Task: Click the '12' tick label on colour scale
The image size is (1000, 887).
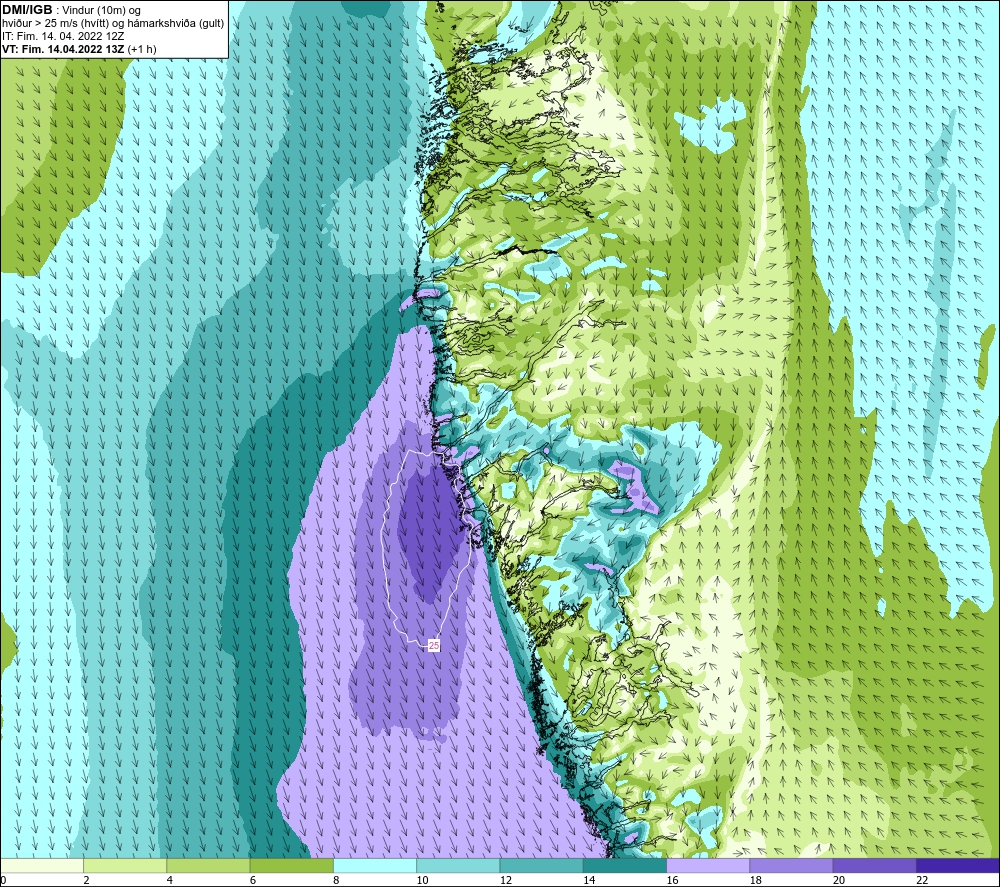Action: coord(506,880)
